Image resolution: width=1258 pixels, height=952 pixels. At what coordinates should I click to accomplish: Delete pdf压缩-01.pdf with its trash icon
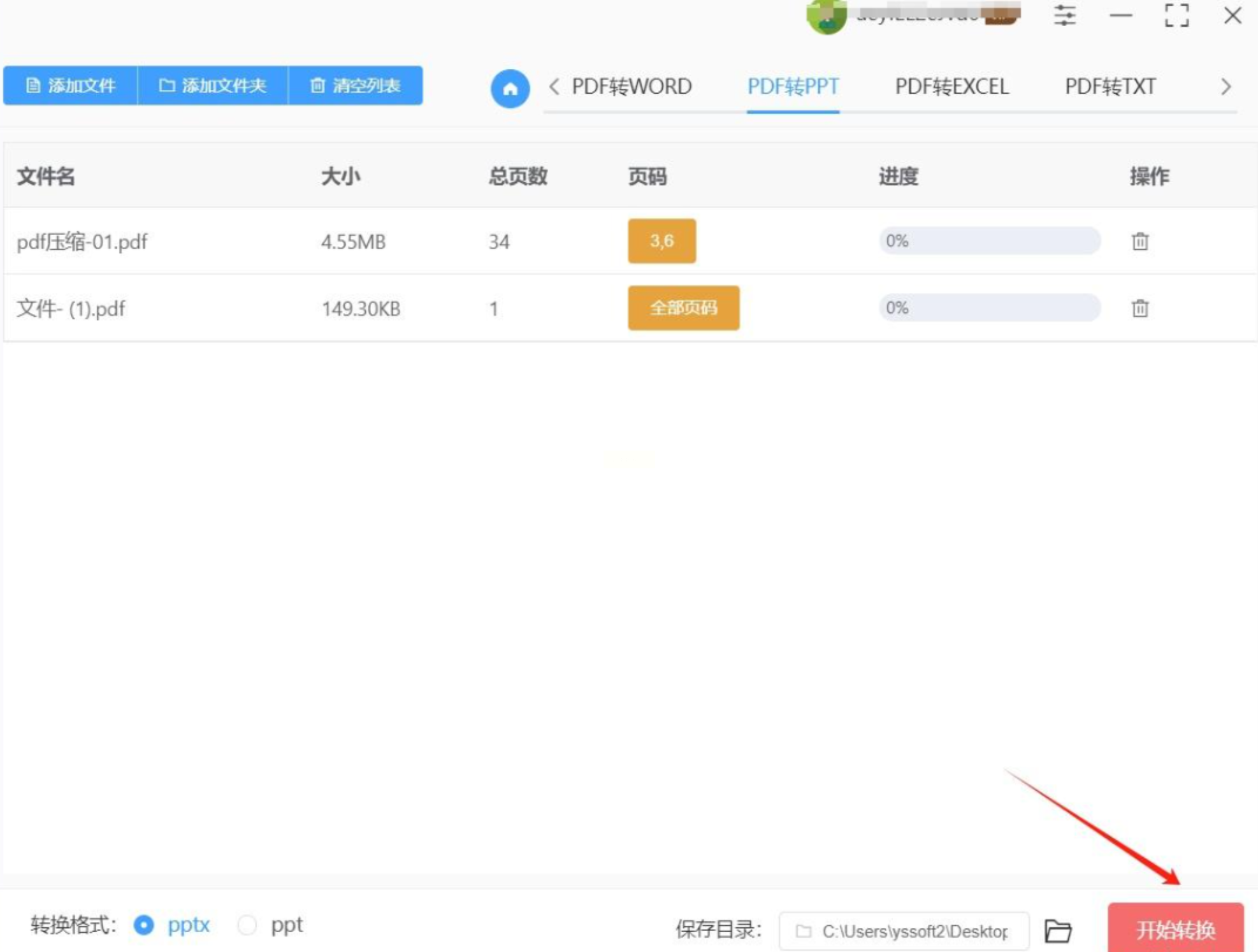[1140, 242]
